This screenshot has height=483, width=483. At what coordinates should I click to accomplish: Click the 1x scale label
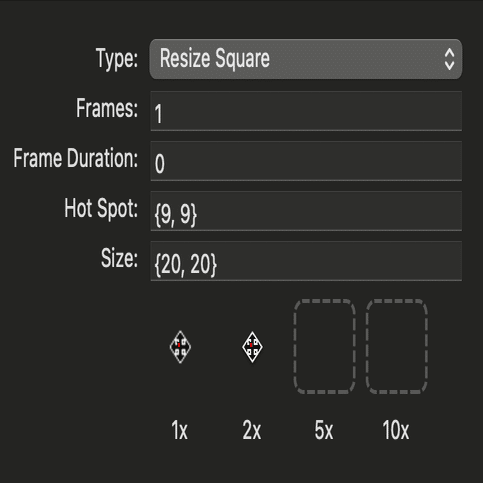point(180,430)
